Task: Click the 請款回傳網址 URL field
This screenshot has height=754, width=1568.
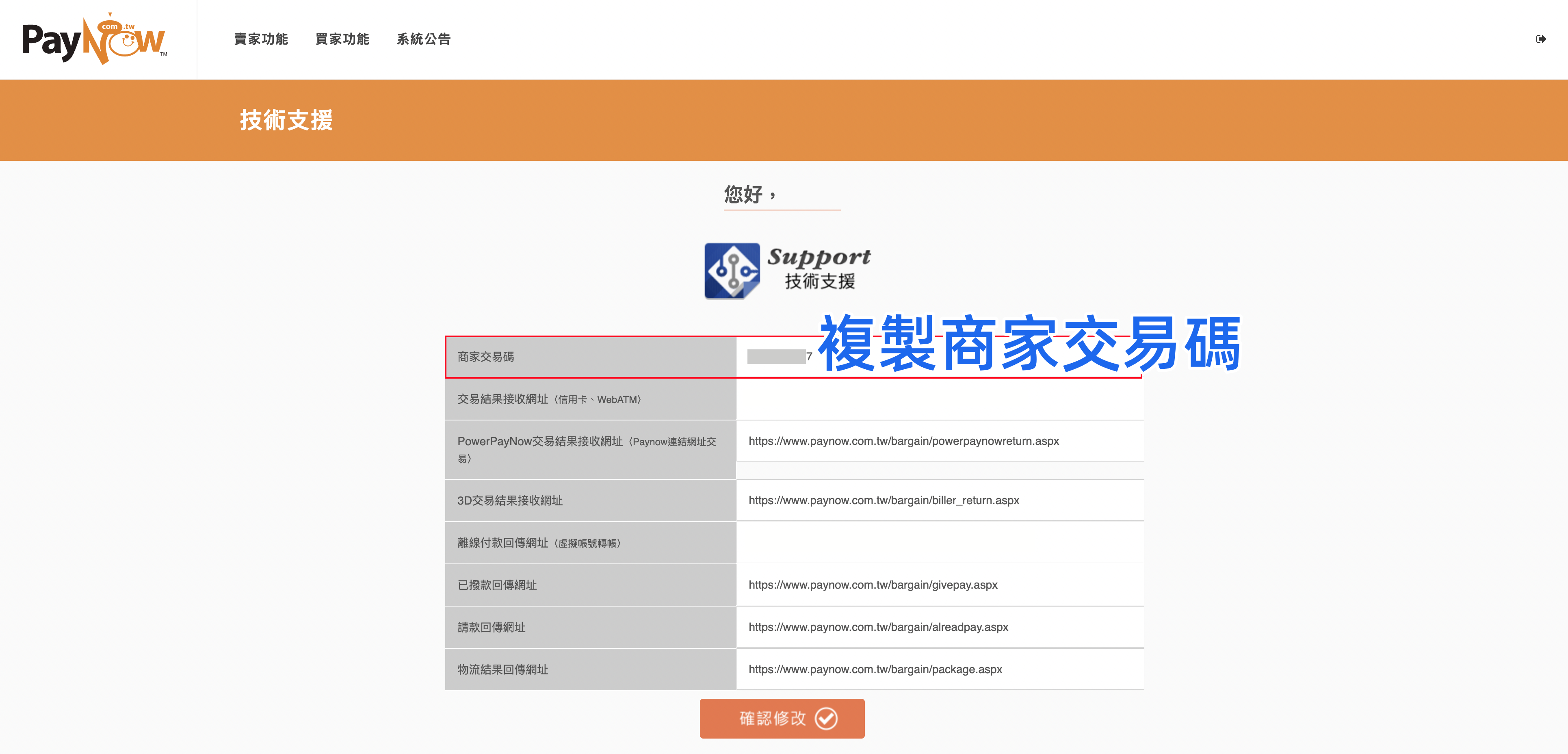Action: click(x=940, y=627)
